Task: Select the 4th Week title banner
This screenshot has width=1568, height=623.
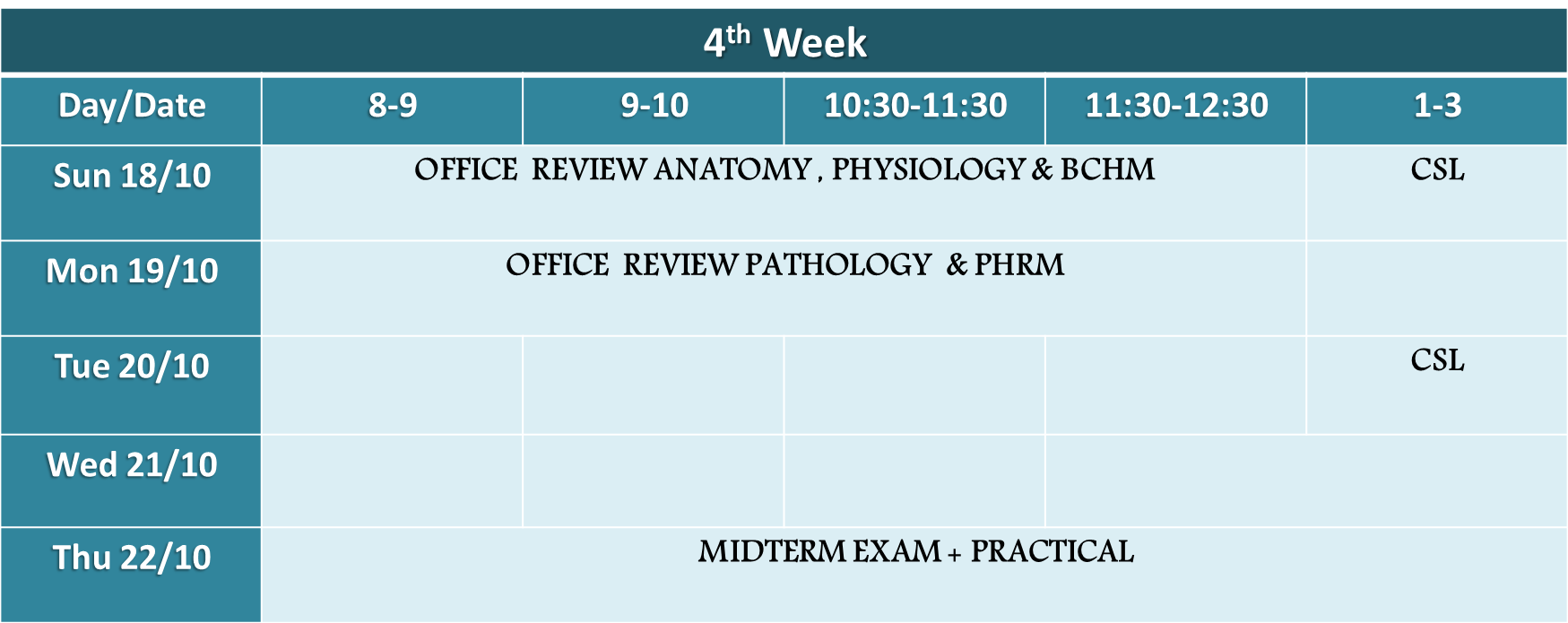Action: pyautogui.click(x=784, y=41)
